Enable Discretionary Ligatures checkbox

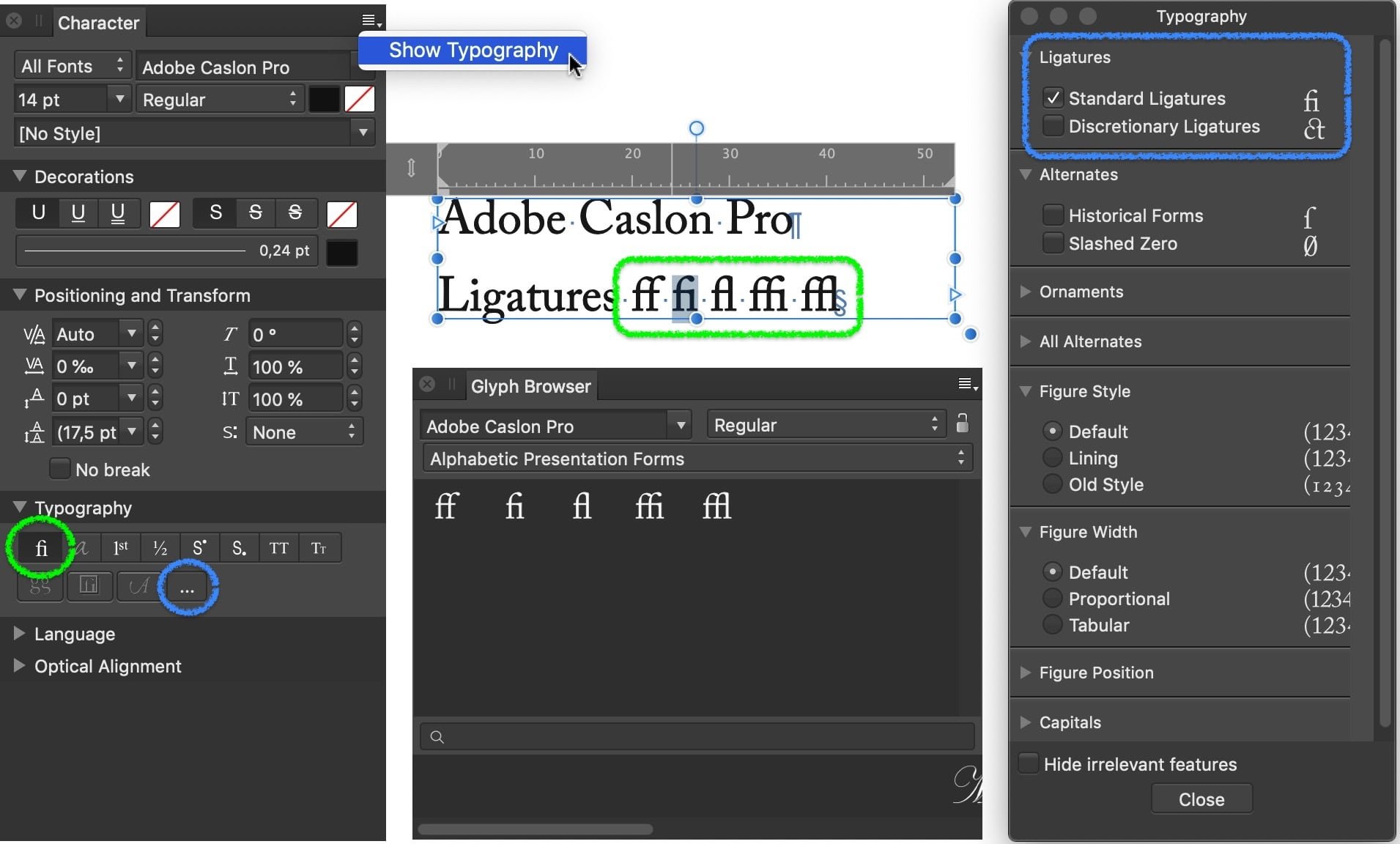tap(1053, 126)
